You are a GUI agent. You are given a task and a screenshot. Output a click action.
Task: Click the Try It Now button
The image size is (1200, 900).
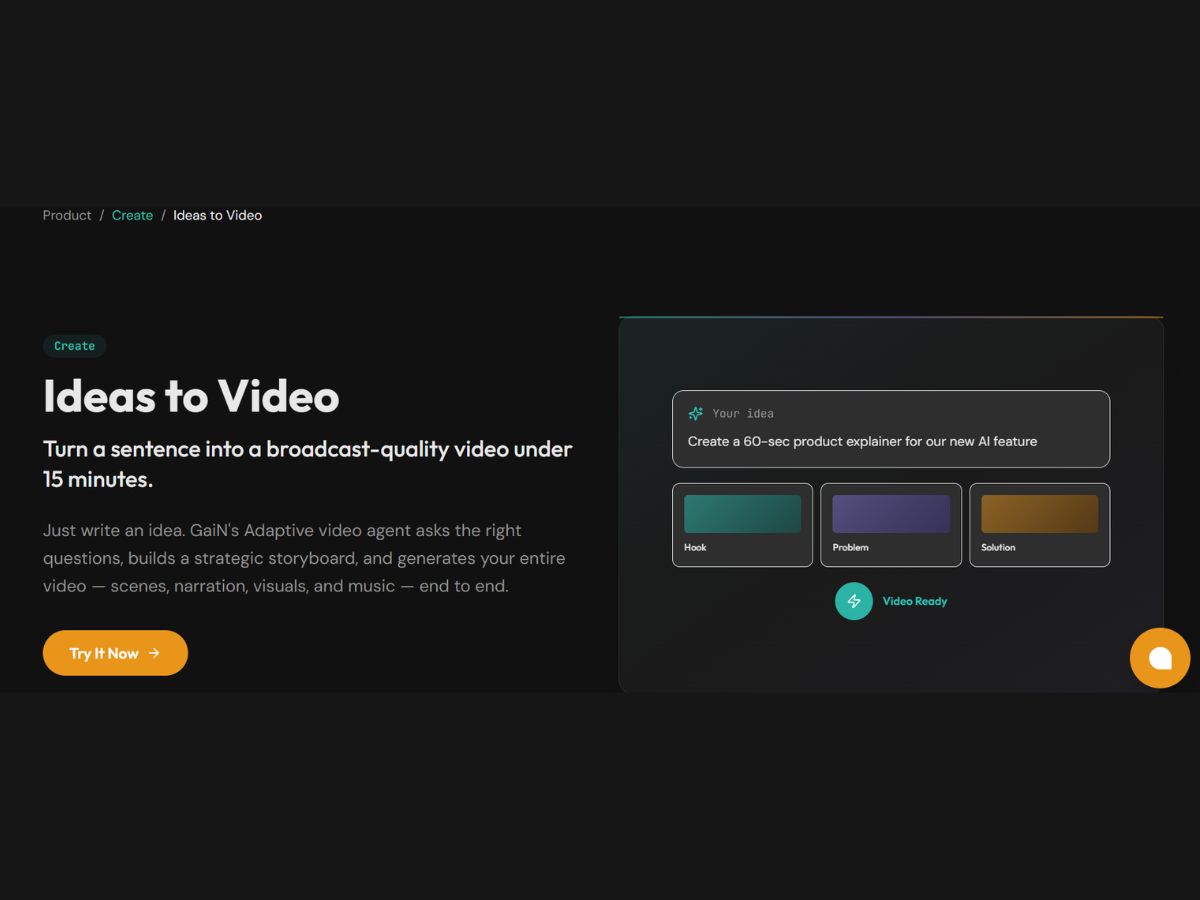point(115,653)
